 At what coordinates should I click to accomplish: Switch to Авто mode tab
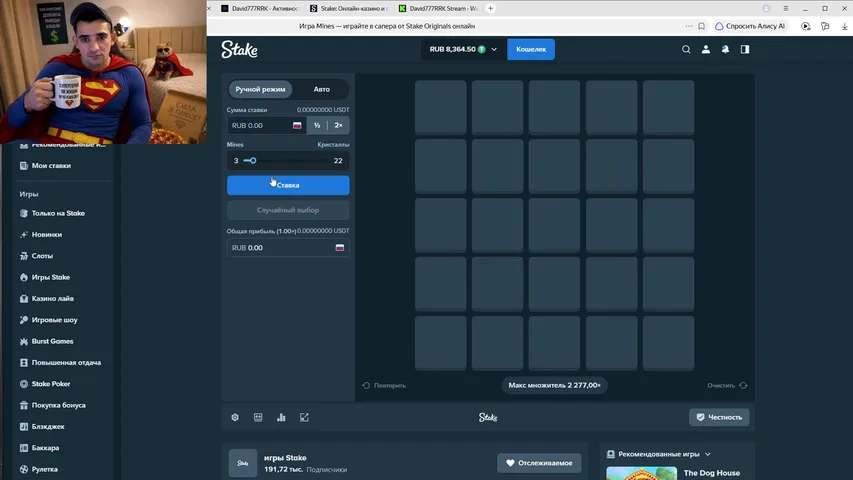[322, 89]
